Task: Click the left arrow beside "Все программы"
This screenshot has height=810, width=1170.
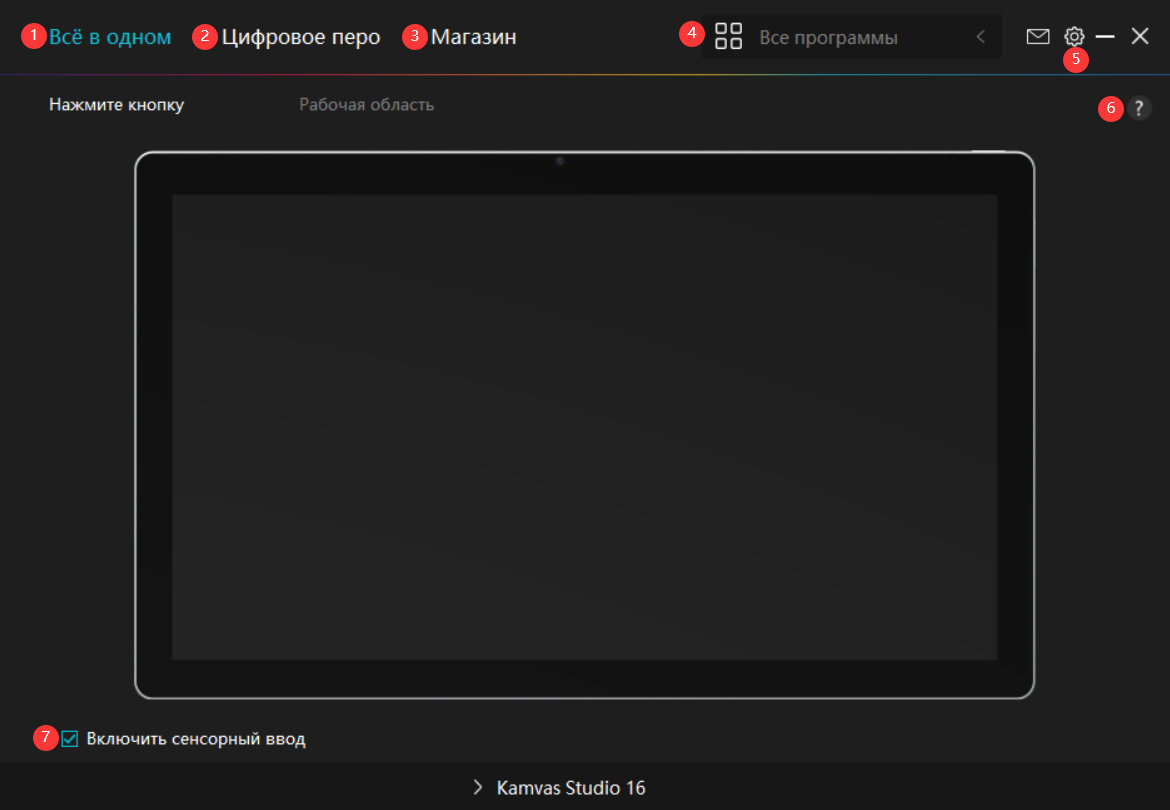Action: pos(981,37)
